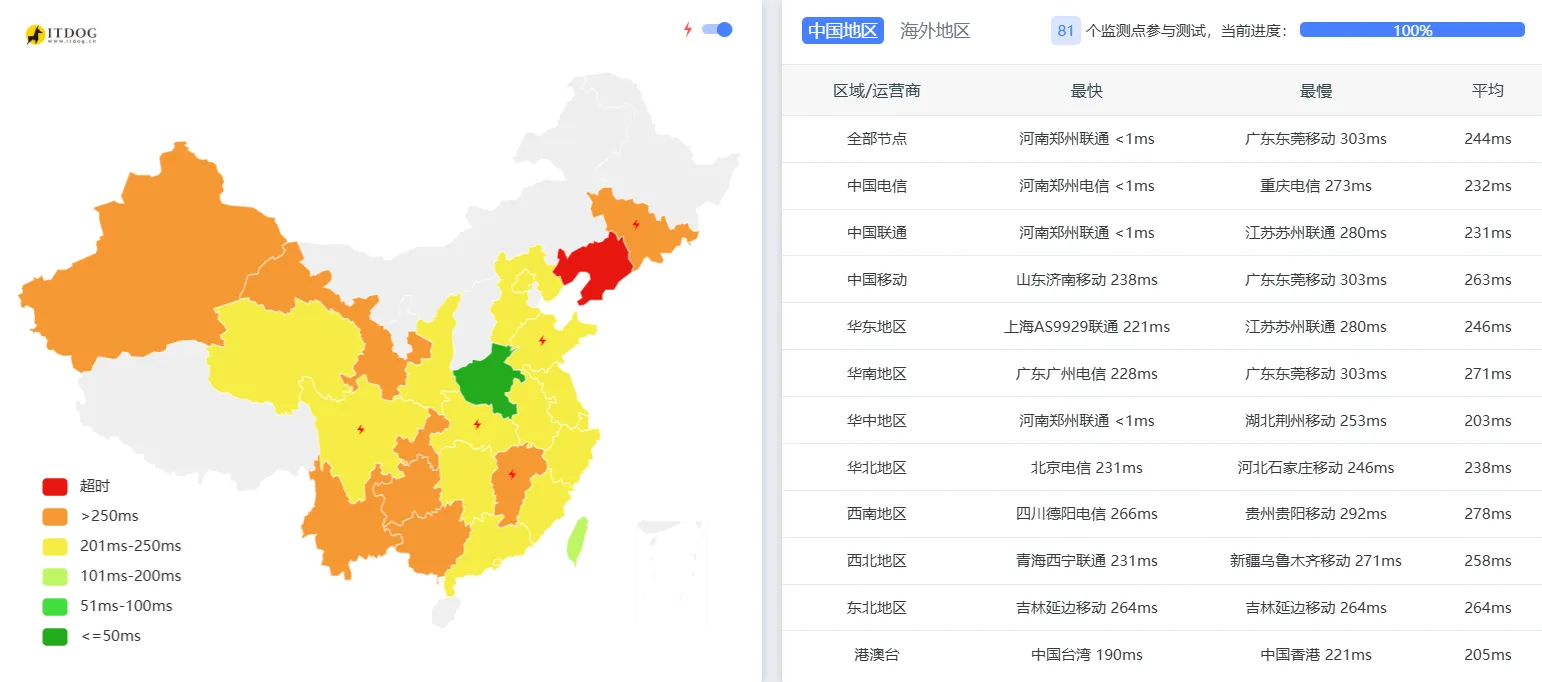The image size is (1542, 682).
Task: Click 青海西宁联通 231ms cell
Action: (x=1087, y=561)
